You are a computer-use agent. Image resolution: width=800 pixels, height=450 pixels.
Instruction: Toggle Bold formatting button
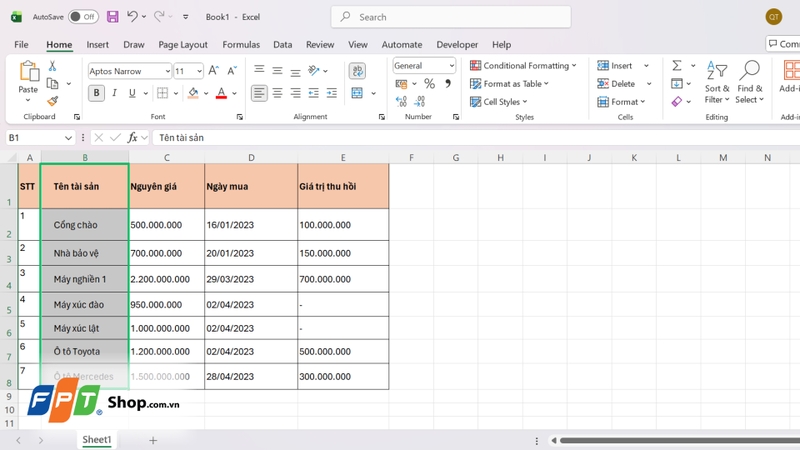(x=96, y=93)
